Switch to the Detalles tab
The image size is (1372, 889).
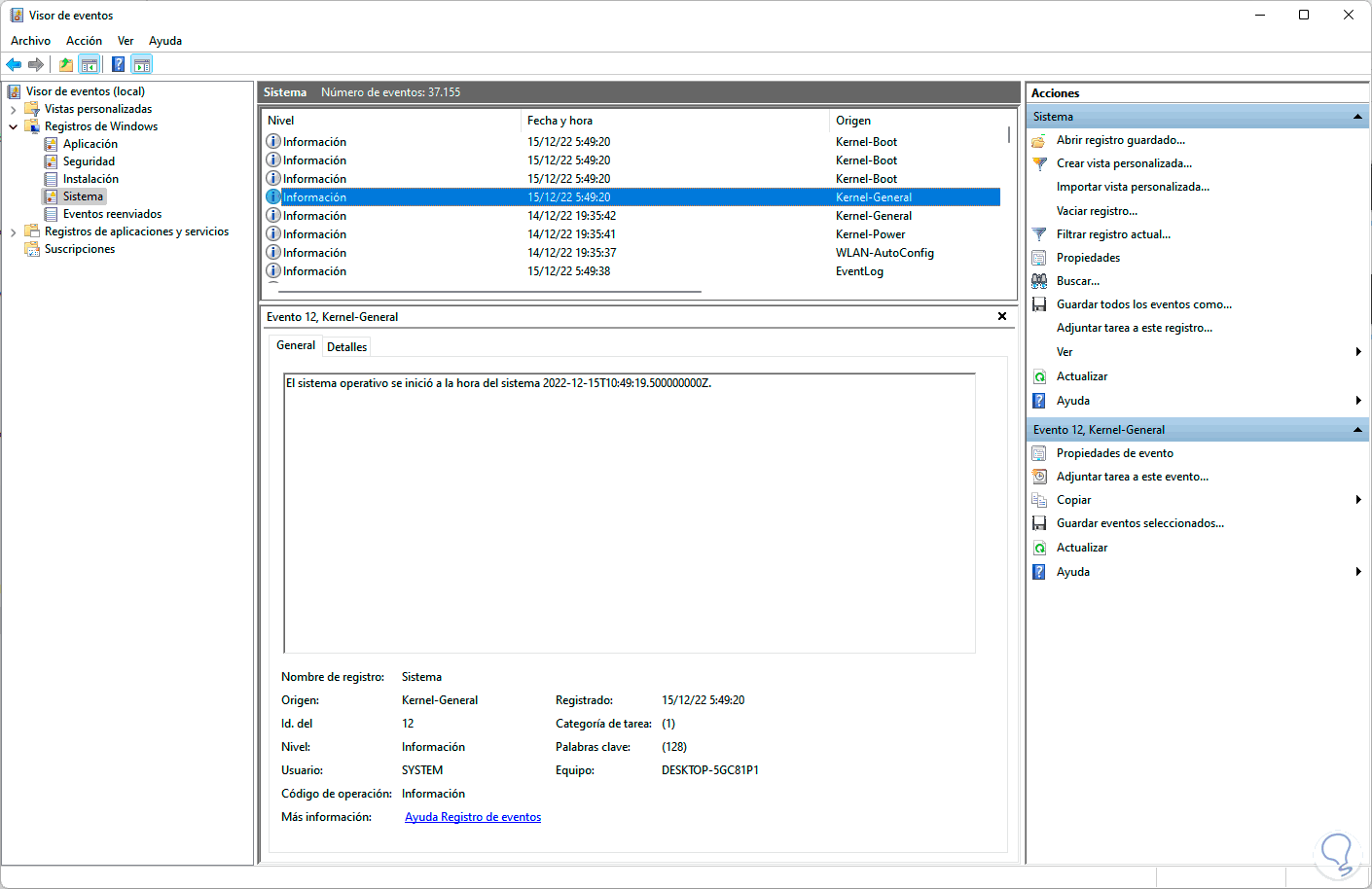click(346, 347)
